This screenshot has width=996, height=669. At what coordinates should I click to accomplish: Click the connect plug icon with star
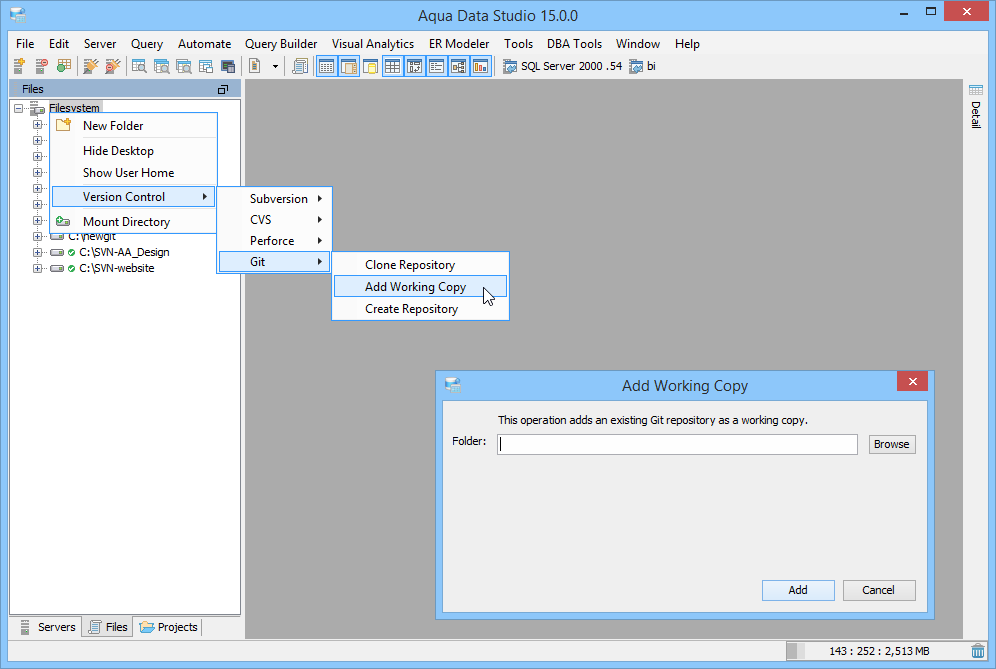coord(90,65)
